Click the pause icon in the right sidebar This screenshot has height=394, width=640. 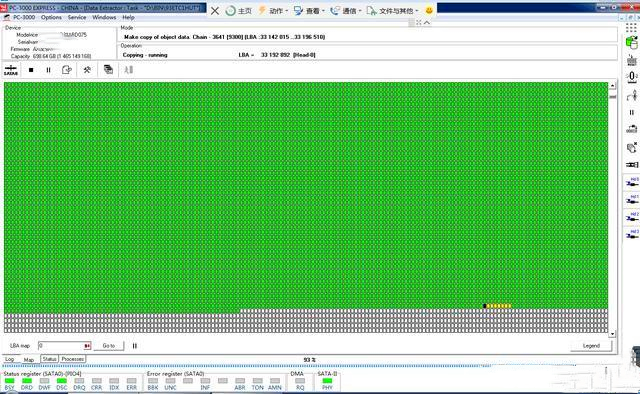(x=632, y=112)
